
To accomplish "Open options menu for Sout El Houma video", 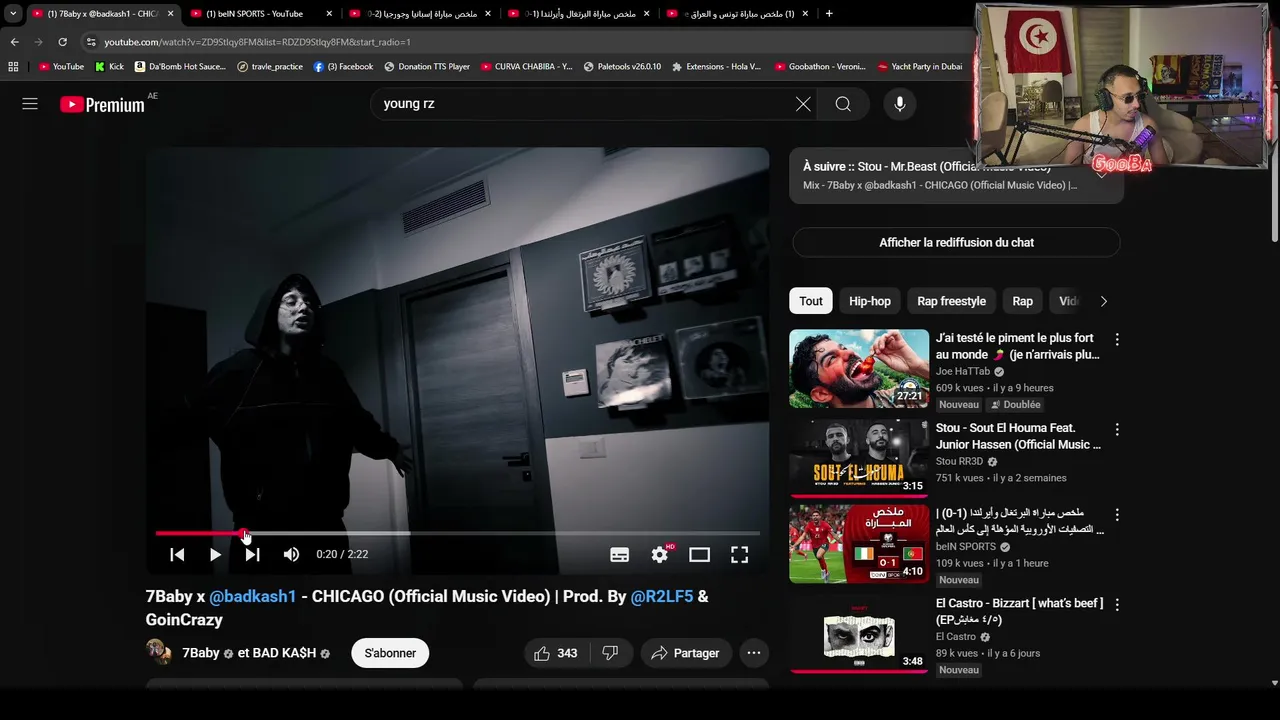I will pos(1117,429).
